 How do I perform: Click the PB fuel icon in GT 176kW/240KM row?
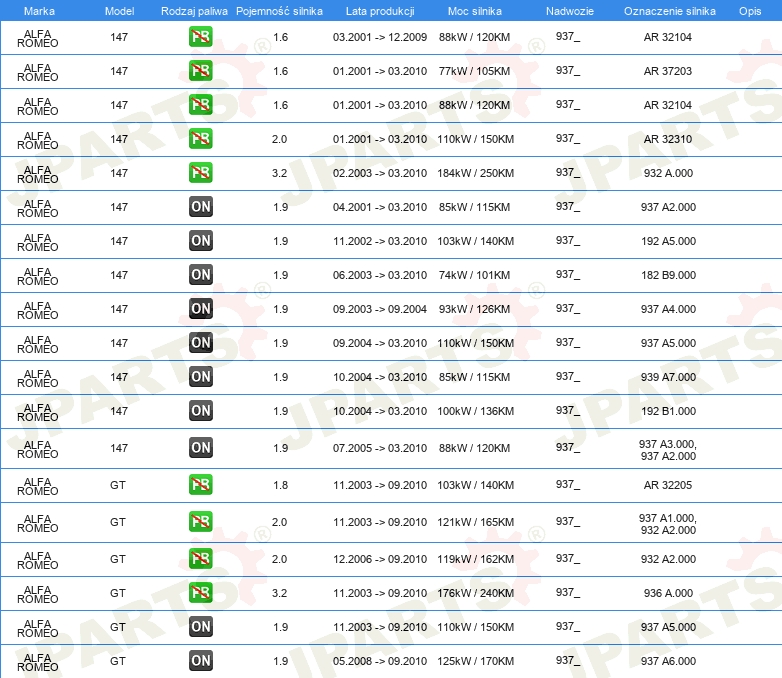click(x=200, y=593)
